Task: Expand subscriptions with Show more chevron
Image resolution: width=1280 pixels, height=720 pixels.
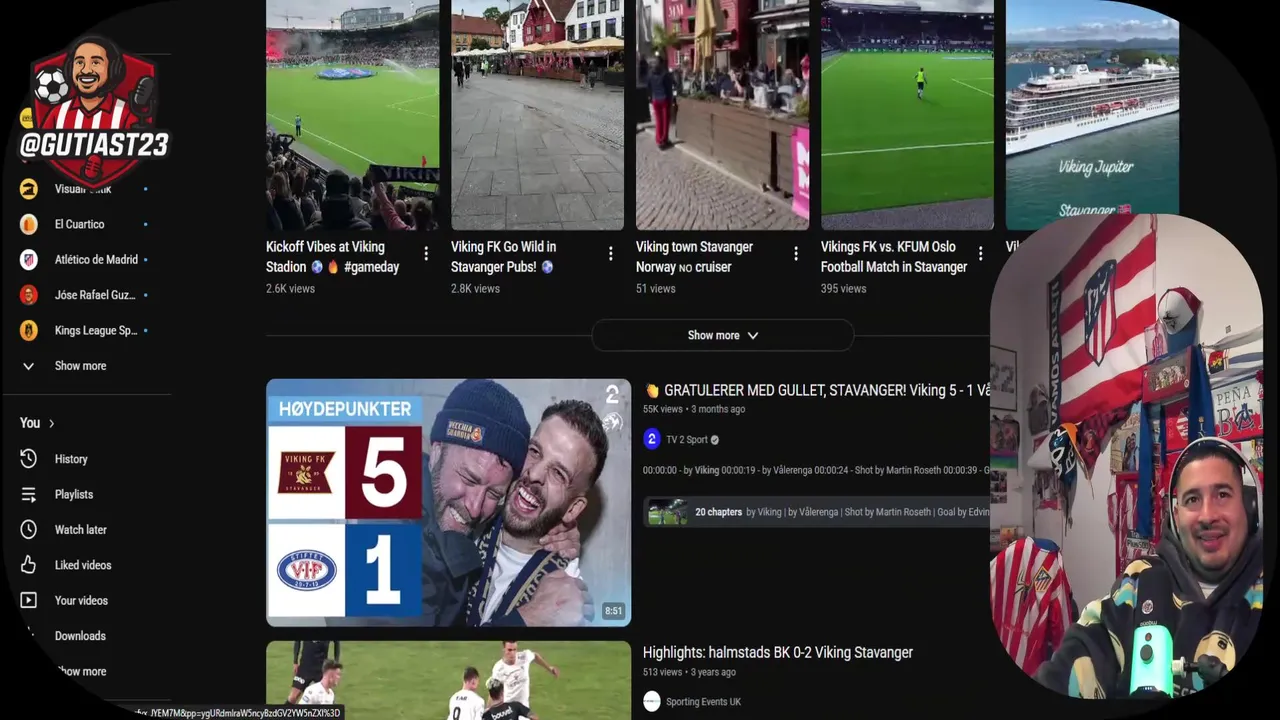Action: [x=29, y=366]
